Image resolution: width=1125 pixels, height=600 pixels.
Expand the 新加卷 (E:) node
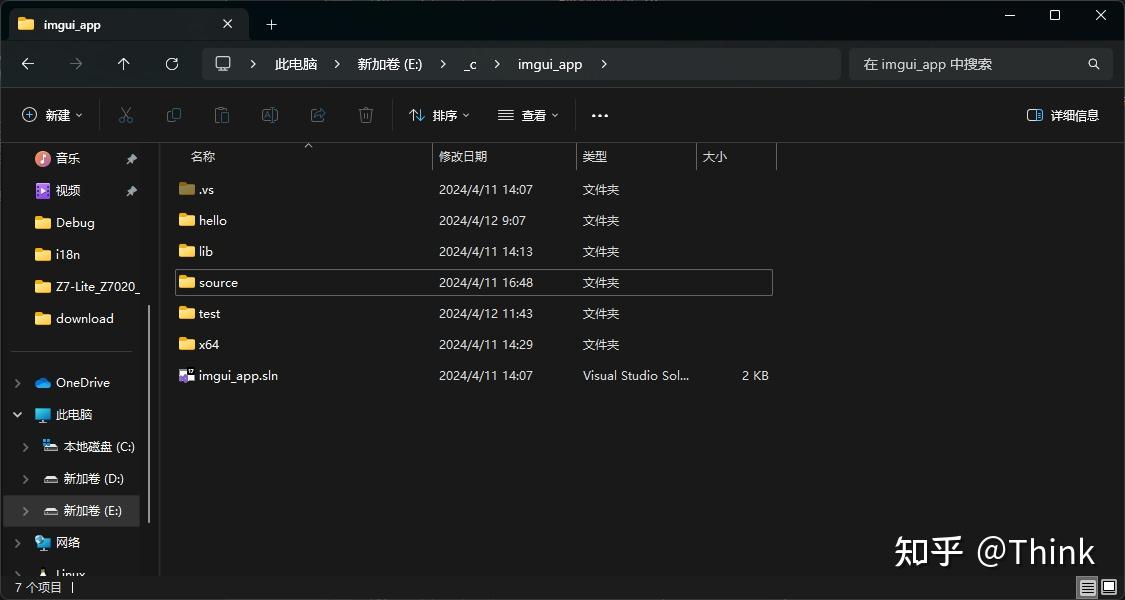coord(26,510)
